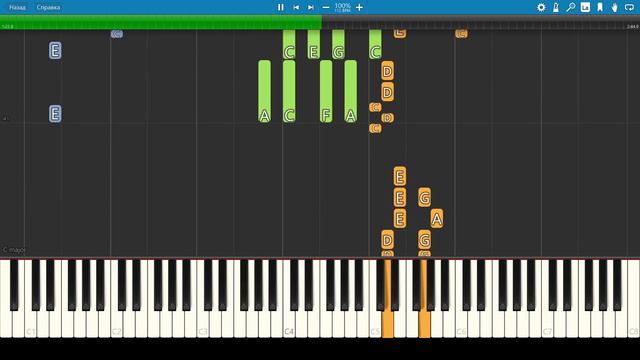640x360 pixels.
Task: Open the magnifier zoom tool
Action: (571, 7)
